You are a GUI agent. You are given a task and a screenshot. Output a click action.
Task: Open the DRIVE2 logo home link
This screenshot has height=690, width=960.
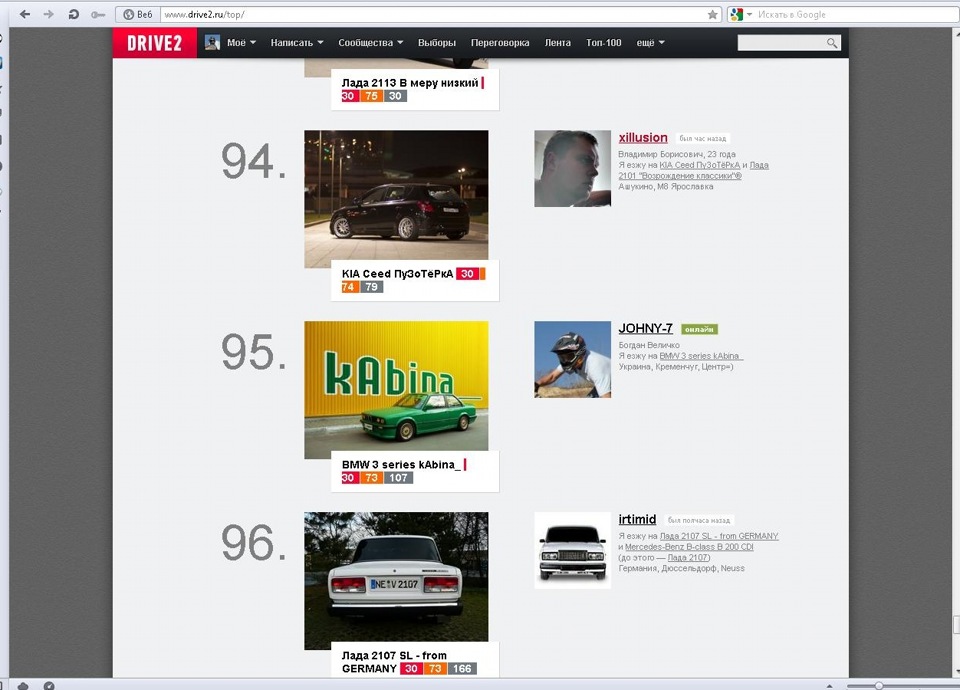[154, 43]
